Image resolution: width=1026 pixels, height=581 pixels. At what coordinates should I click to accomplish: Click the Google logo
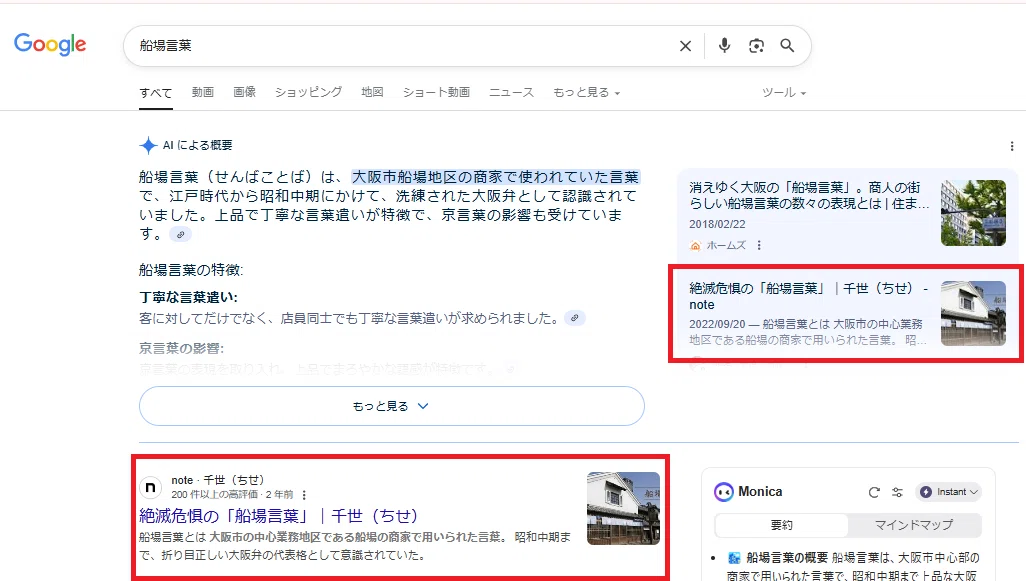pos(50,44)
